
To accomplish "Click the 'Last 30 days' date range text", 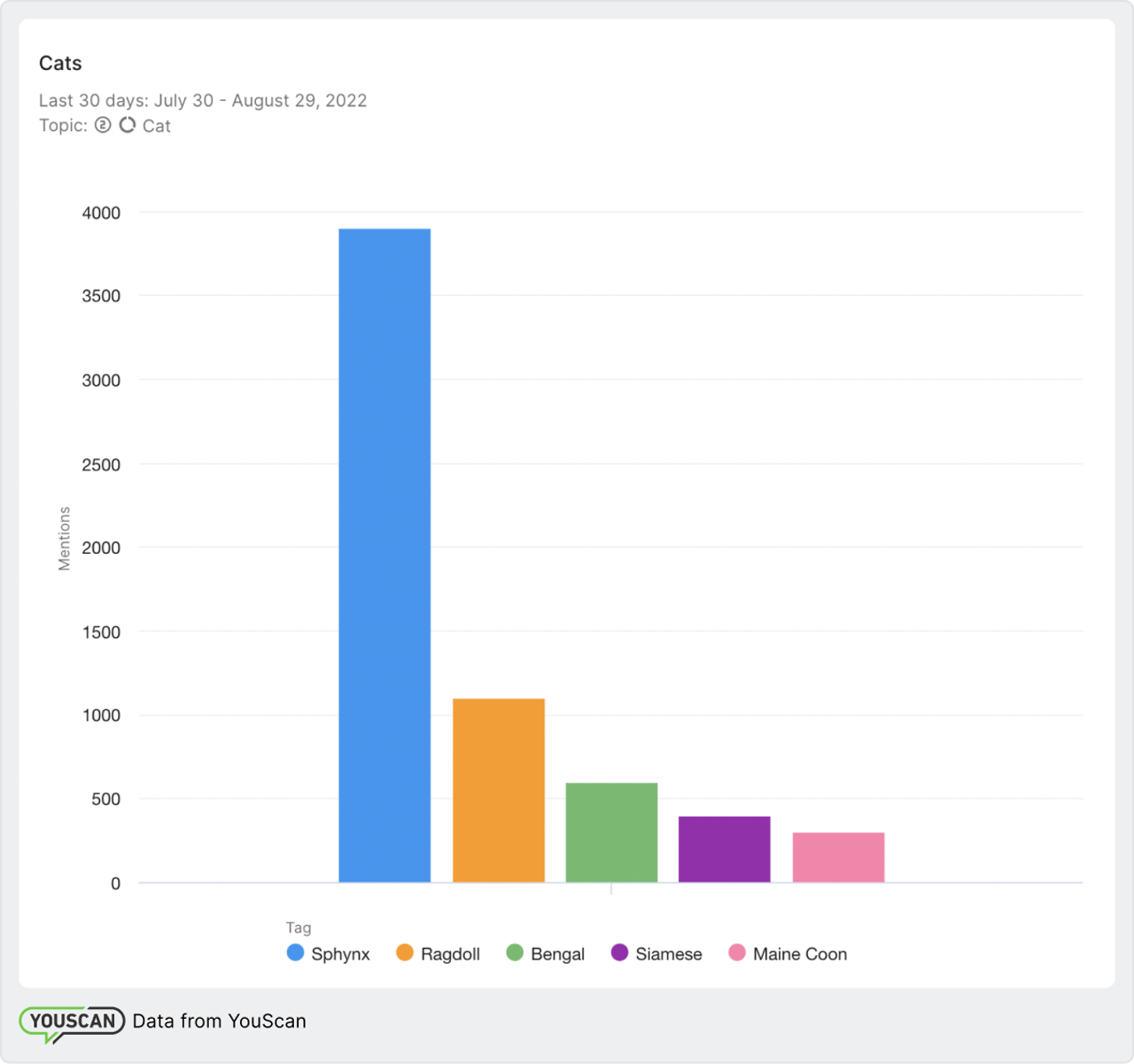I will point(203,100).
